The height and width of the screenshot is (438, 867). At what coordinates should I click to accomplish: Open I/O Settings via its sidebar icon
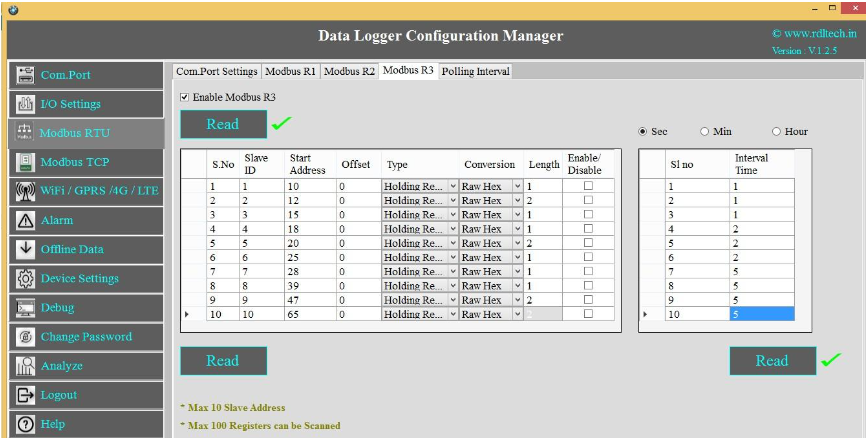click(x=26, y=104)
